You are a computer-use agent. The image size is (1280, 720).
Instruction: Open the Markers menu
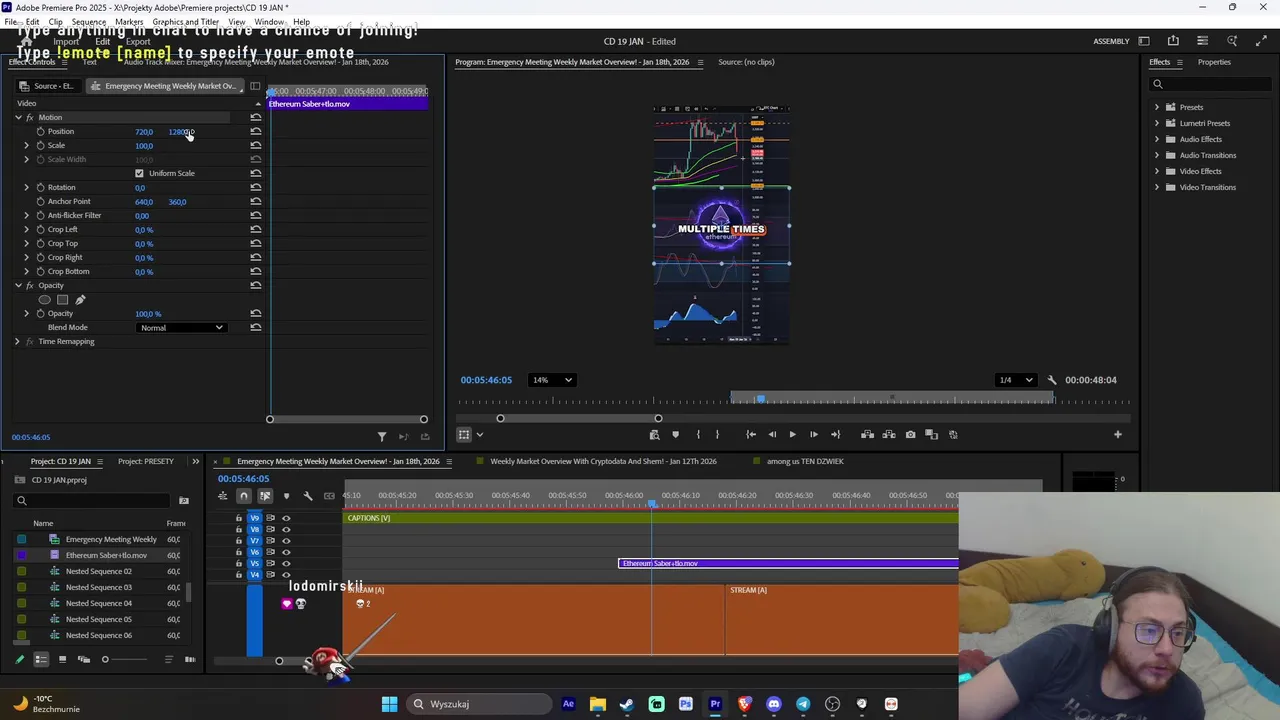[129, 22]
